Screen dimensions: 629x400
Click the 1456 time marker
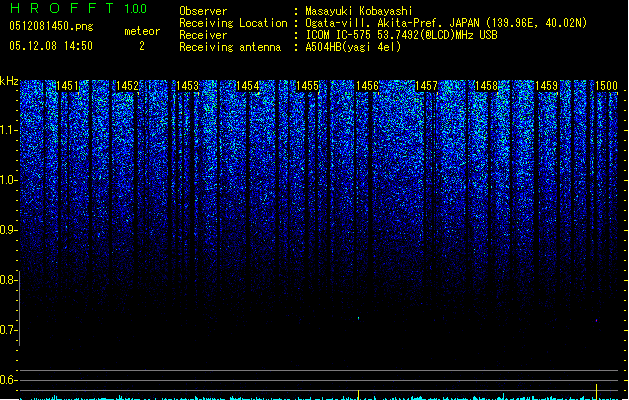click(x=367, y=86)
